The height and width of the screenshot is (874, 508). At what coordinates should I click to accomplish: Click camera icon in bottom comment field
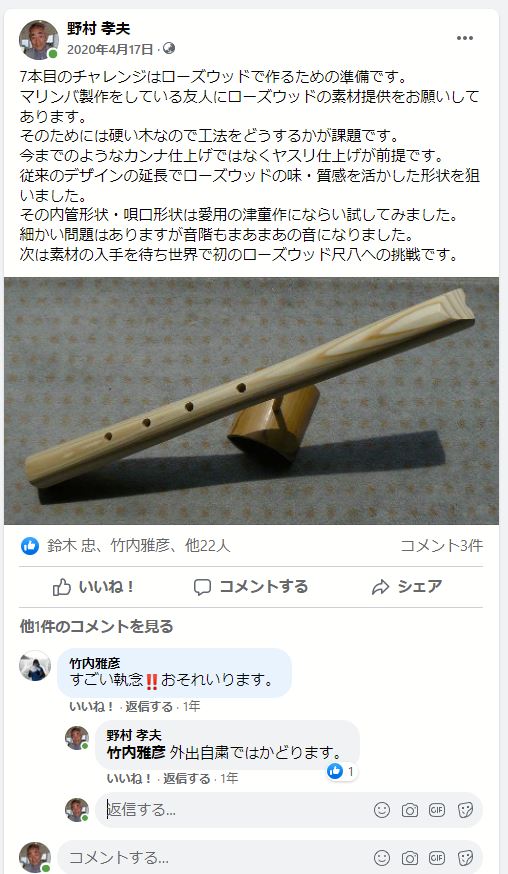point(410,857)
